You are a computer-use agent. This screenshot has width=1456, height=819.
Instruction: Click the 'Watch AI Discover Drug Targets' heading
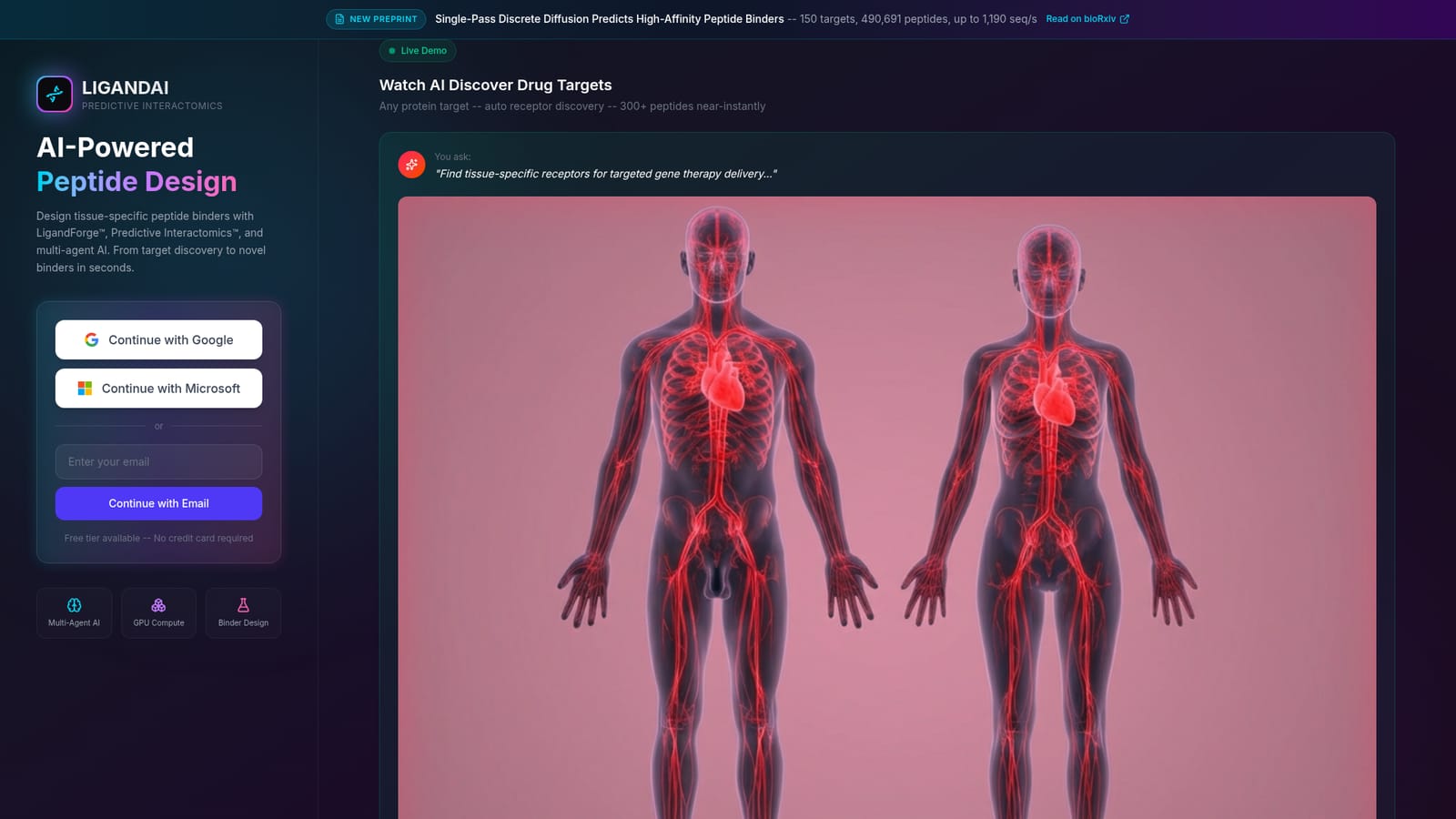495,85
